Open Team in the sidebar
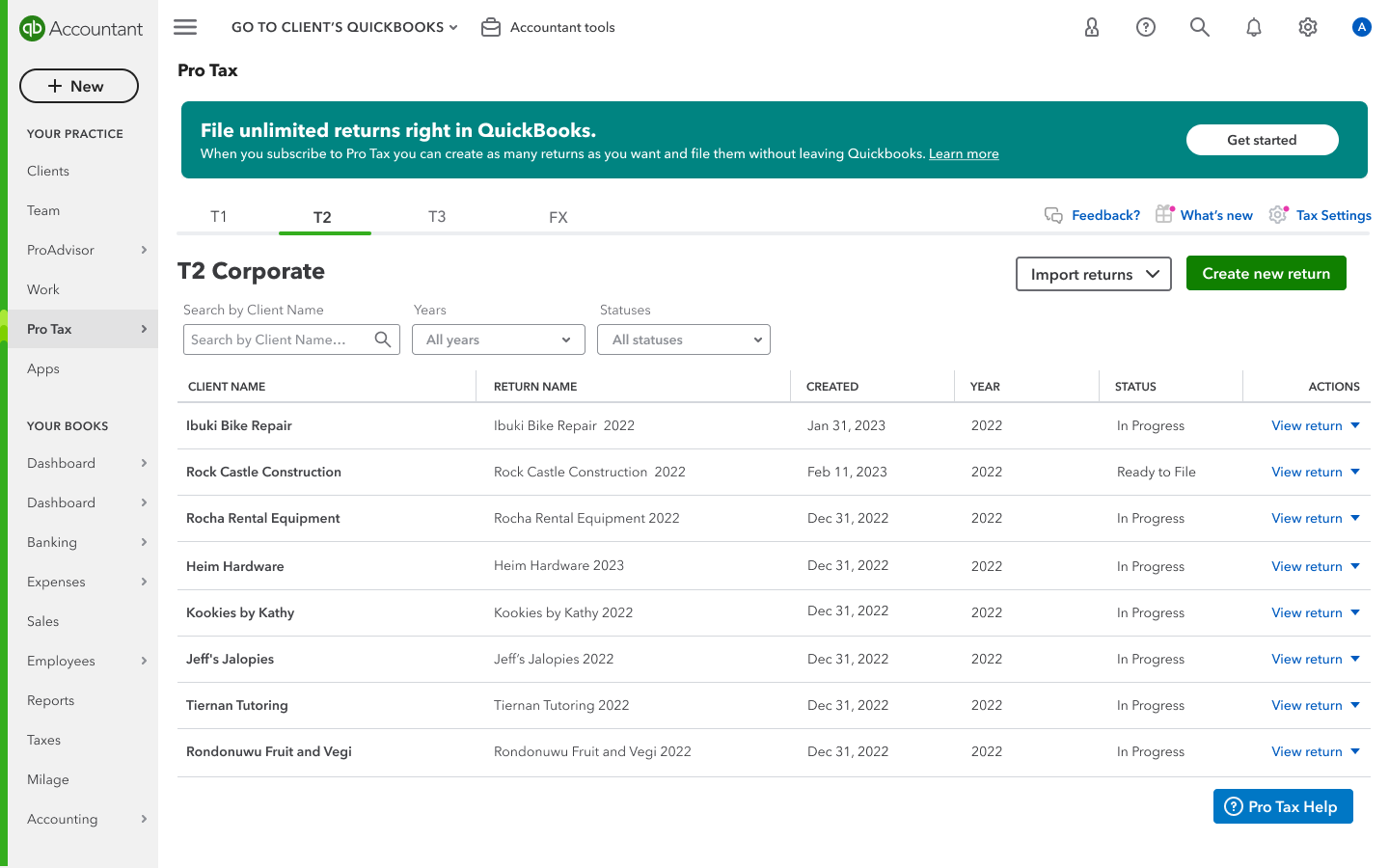 point(43,210)
